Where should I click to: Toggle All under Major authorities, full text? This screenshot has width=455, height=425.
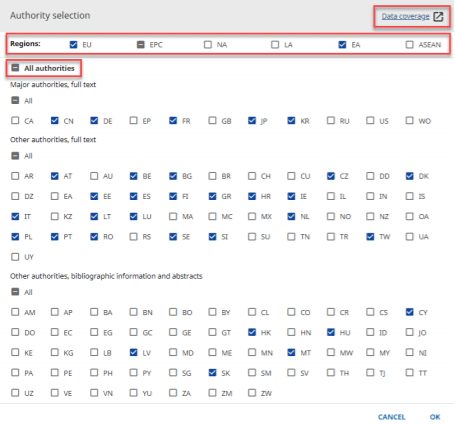click(15, 100)
